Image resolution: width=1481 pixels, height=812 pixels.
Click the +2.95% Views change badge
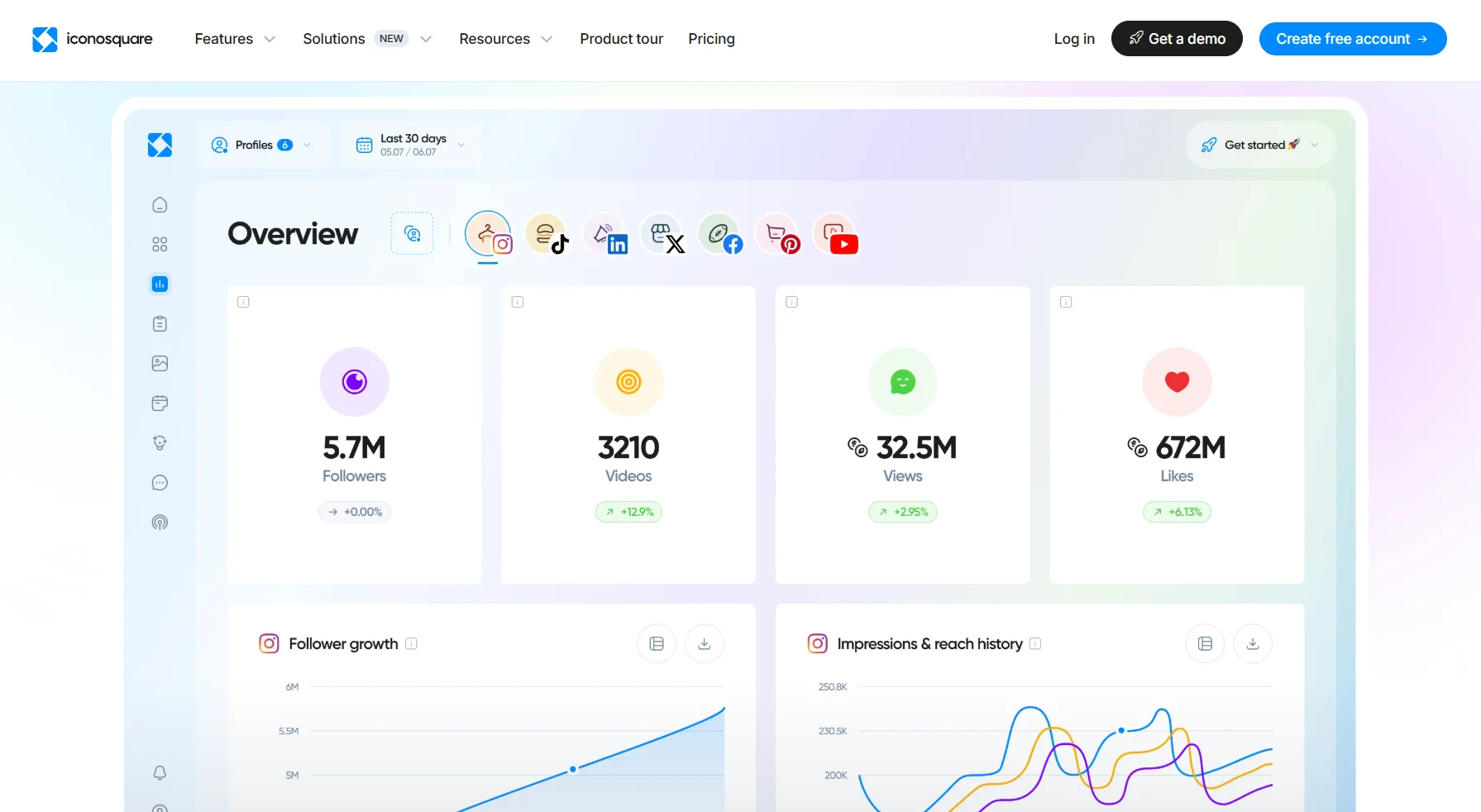tap(903, 512)
